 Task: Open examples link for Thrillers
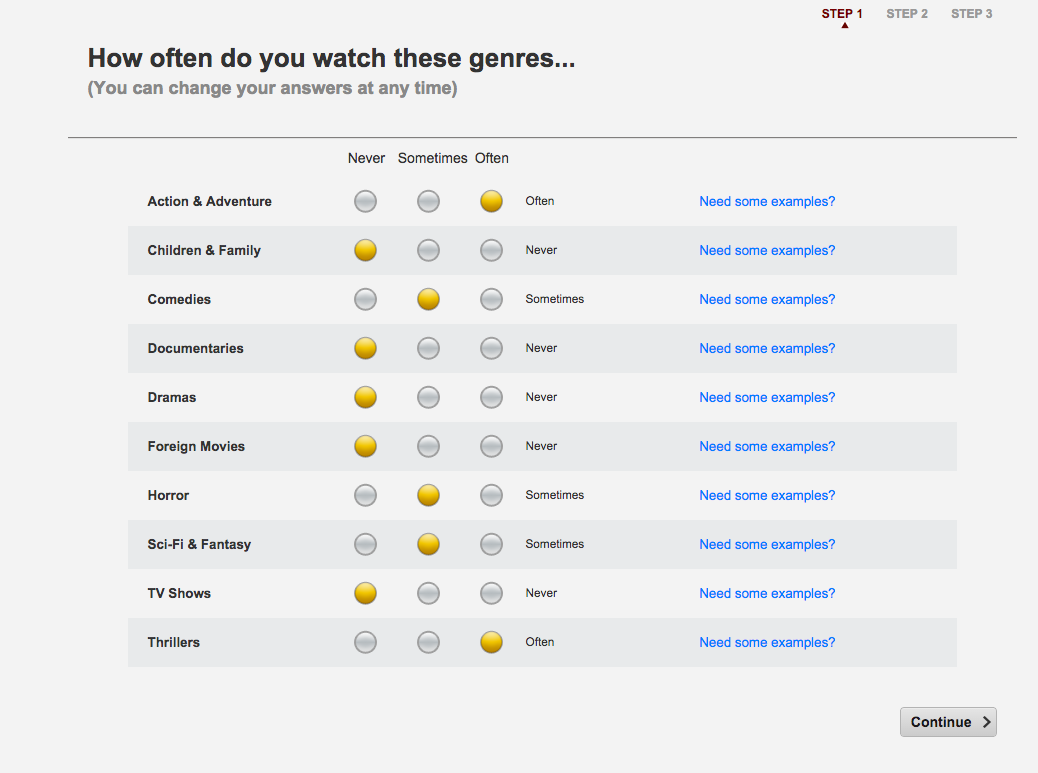767,642
